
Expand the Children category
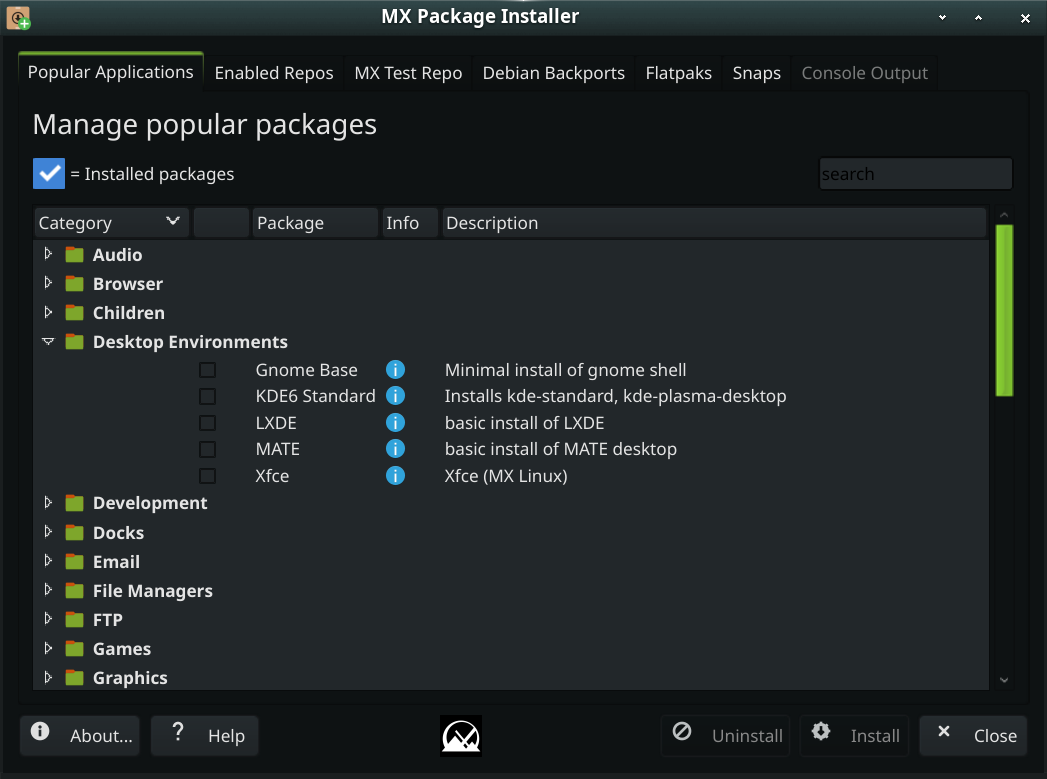48,312
